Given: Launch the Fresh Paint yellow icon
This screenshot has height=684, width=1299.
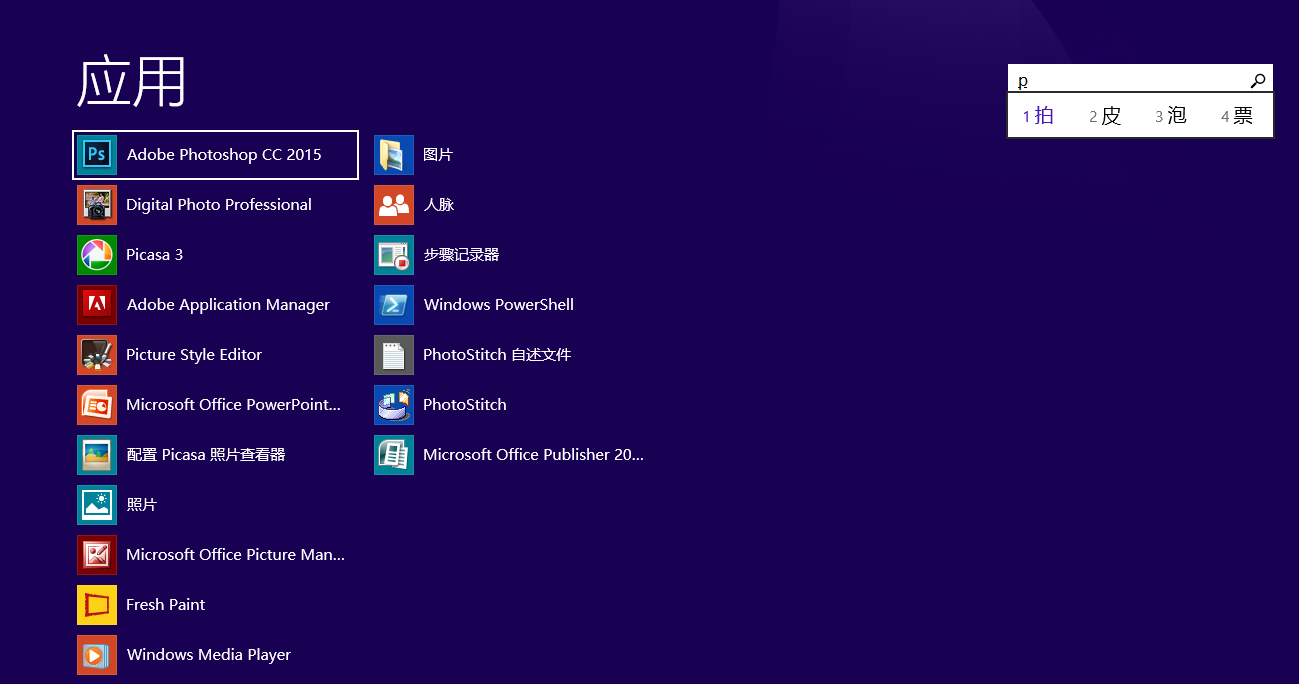Looking at the screenshot, I should (97, 605).
